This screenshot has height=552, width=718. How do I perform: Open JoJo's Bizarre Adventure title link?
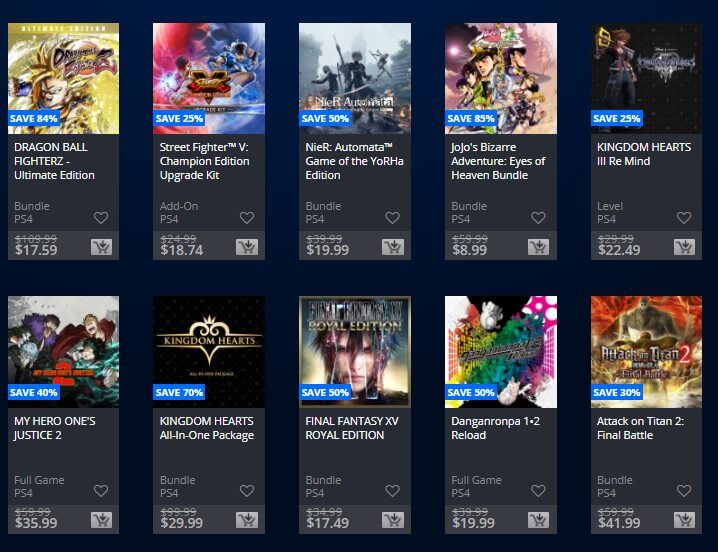tap(498, 161)
